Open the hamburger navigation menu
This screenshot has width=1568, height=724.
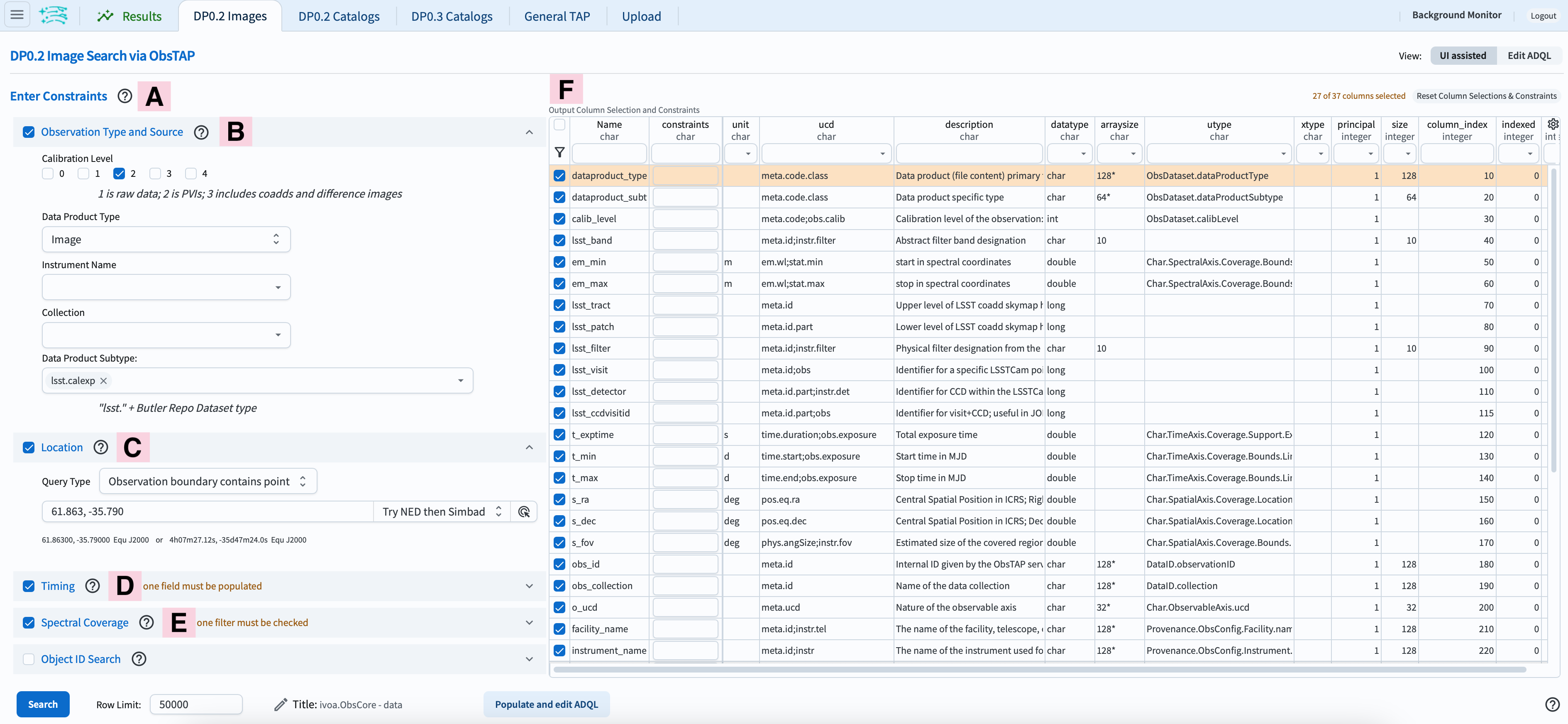coord(17,15)
